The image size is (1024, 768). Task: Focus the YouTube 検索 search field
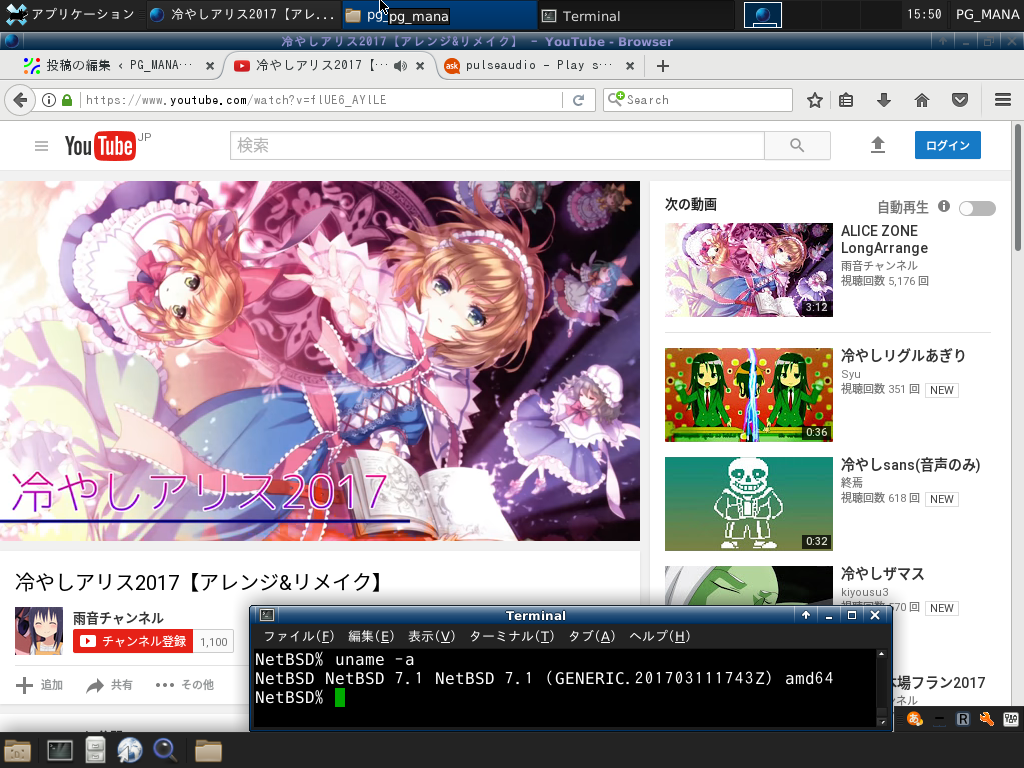(497, 146)
